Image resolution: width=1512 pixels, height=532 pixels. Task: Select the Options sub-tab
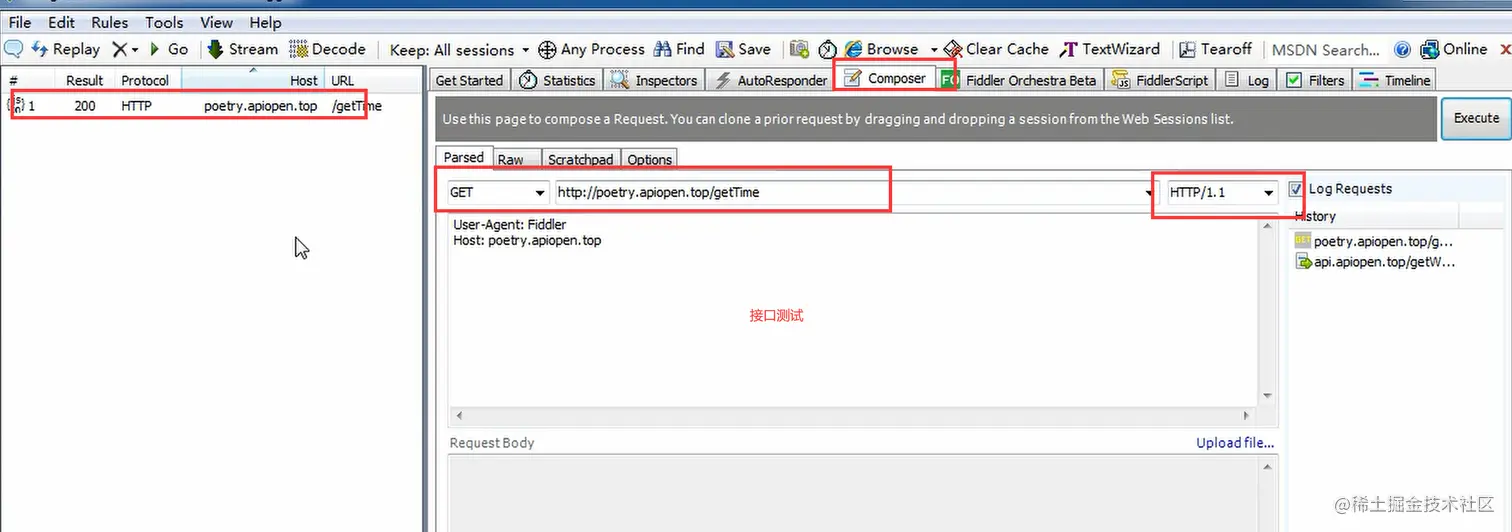650,159
